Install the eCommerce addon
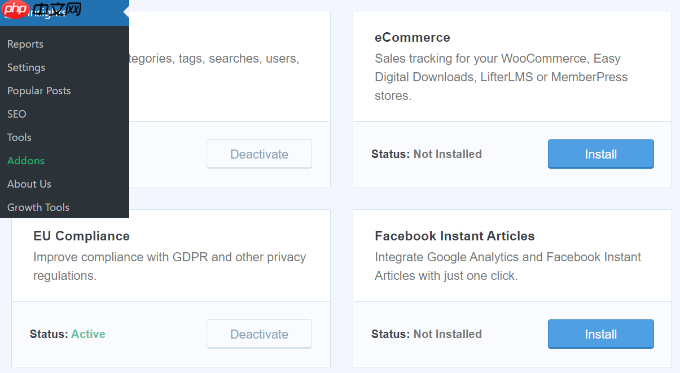This screenshot has height=373, width=680. click(x=601, y=154)
